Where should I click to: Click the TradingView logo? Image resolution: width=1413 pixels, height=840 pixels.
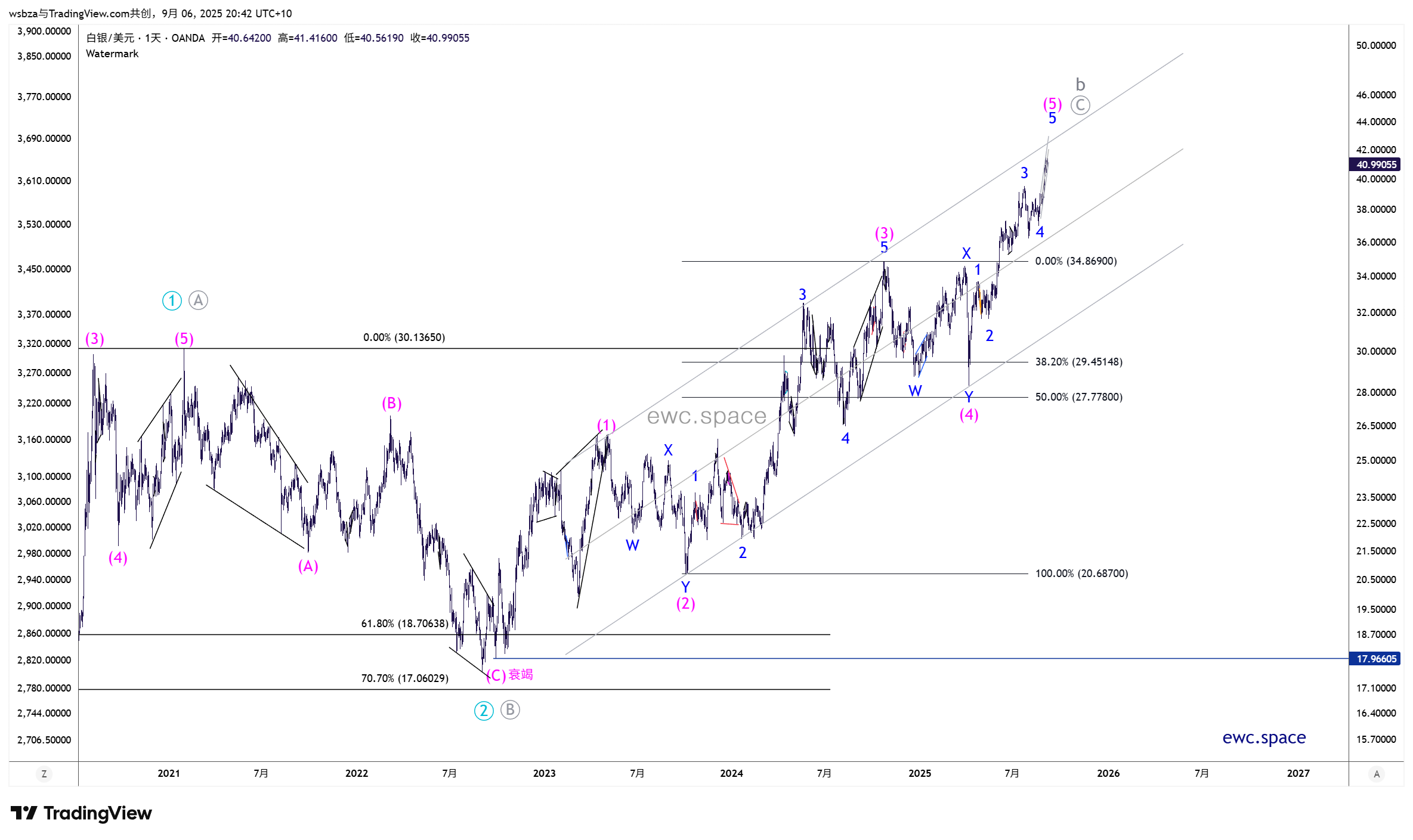click(x=82, y=813)
